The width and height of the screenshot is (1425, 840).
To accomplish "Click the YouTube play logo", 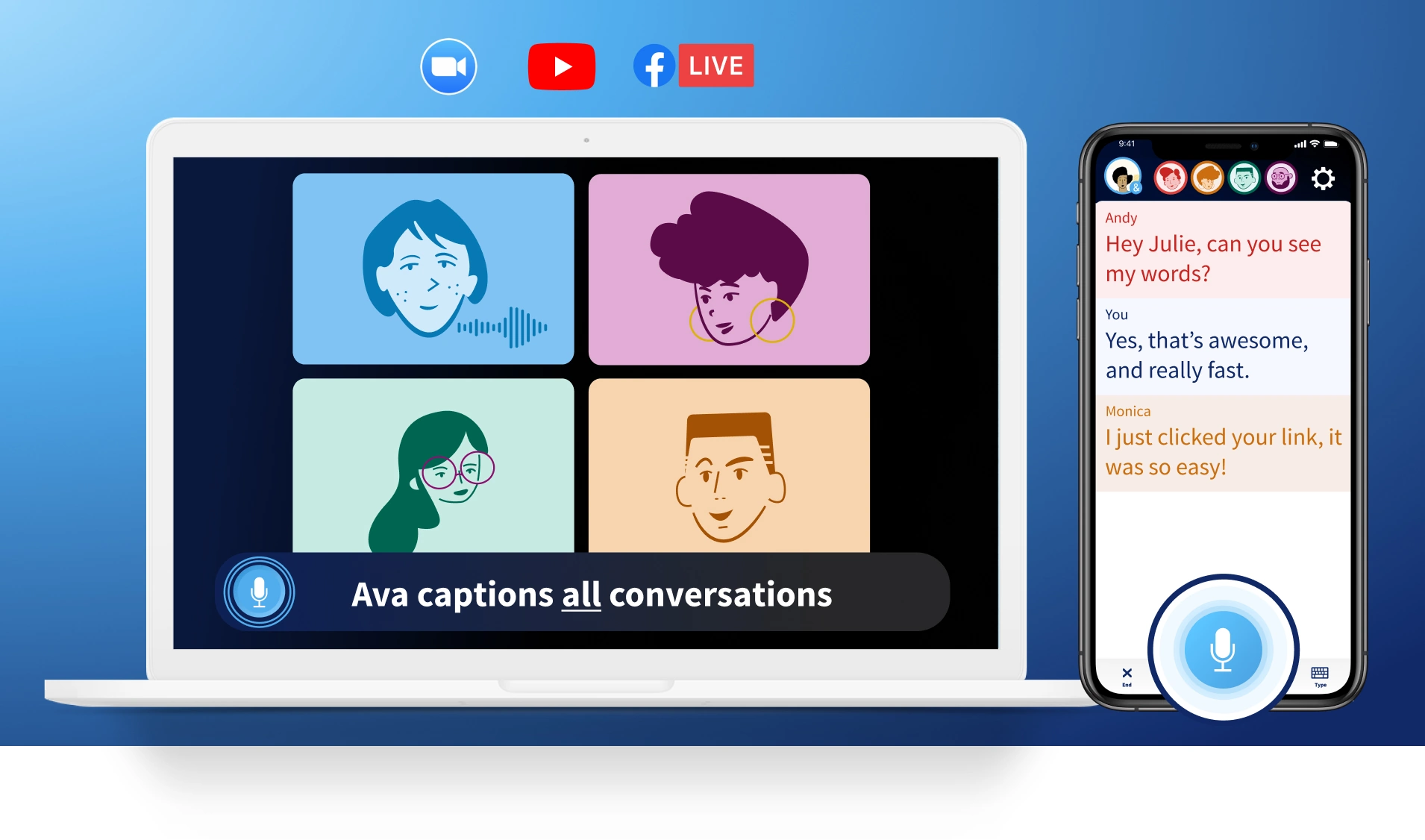I will click(561, 66).
